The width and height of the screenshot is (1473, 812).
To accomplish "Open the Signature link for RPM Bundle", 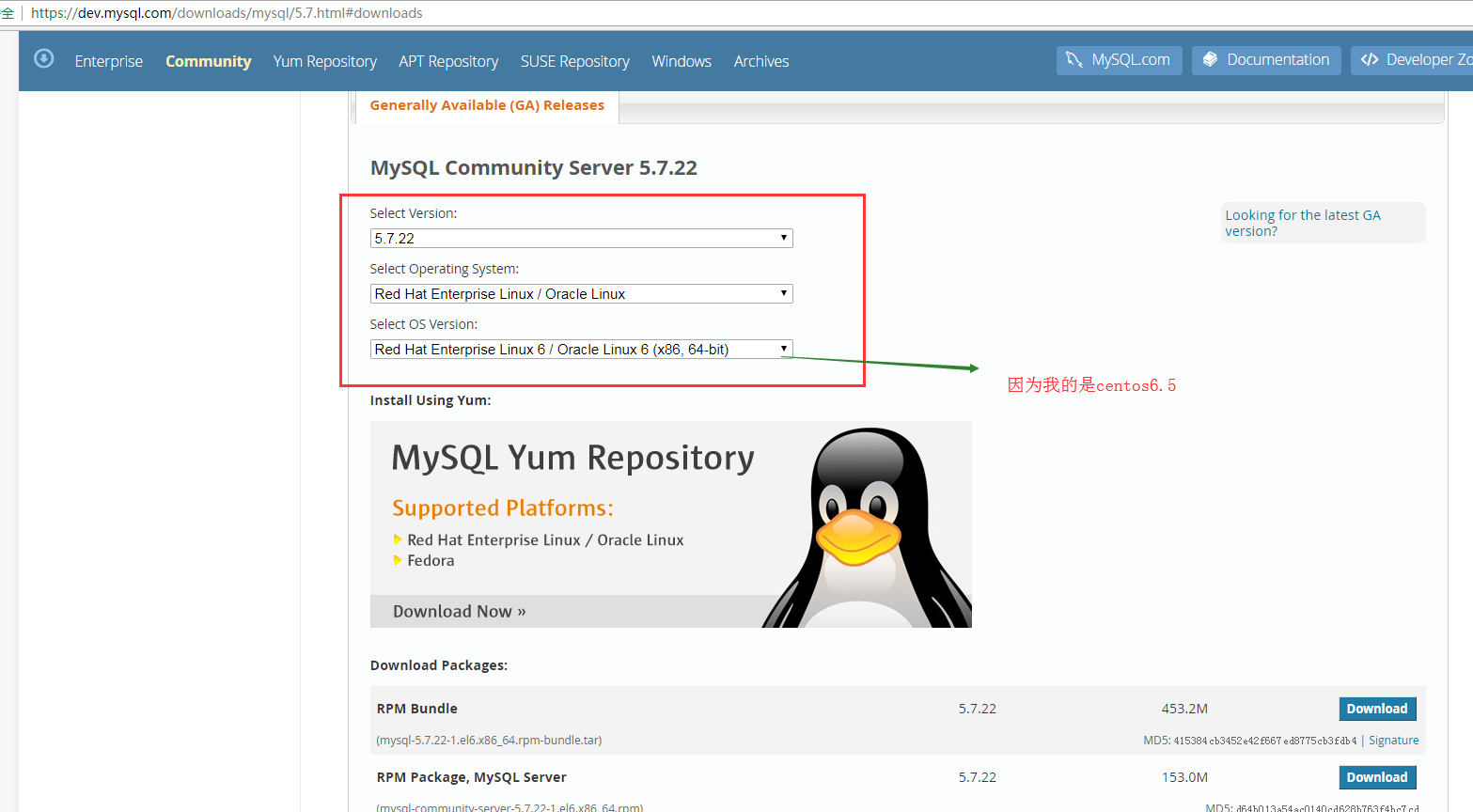I will [1394, 741].
